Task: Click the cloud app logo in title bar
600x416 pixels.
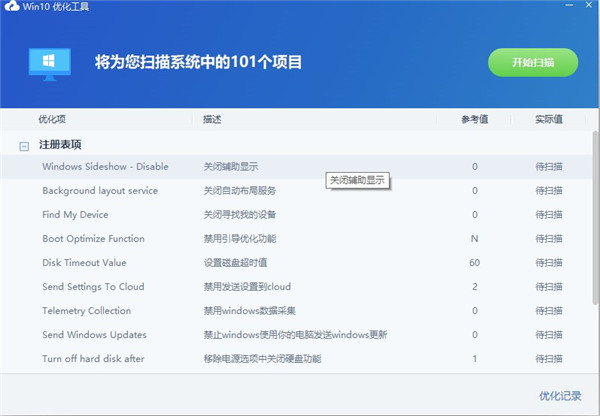Action: point(11,6)
